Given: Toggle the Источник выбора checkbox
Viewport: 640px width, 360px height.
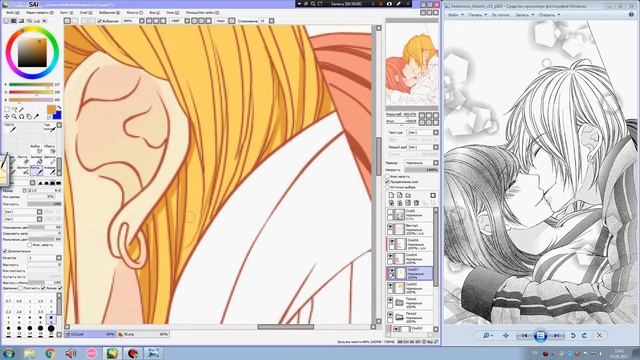Looking at the screenshot, I should coord(388,187).
